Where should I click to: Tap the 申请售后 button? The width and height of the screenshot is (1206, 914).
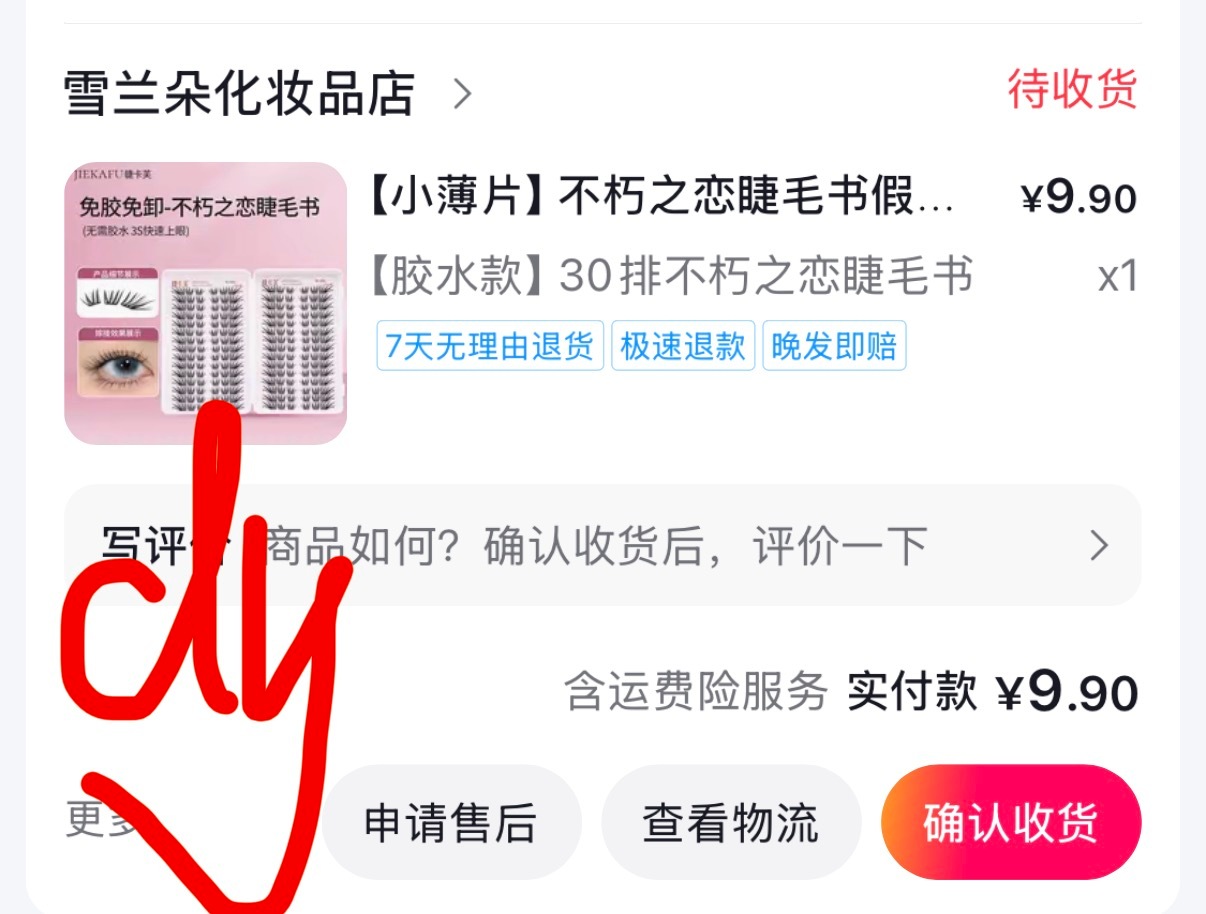tap(451, 822)
